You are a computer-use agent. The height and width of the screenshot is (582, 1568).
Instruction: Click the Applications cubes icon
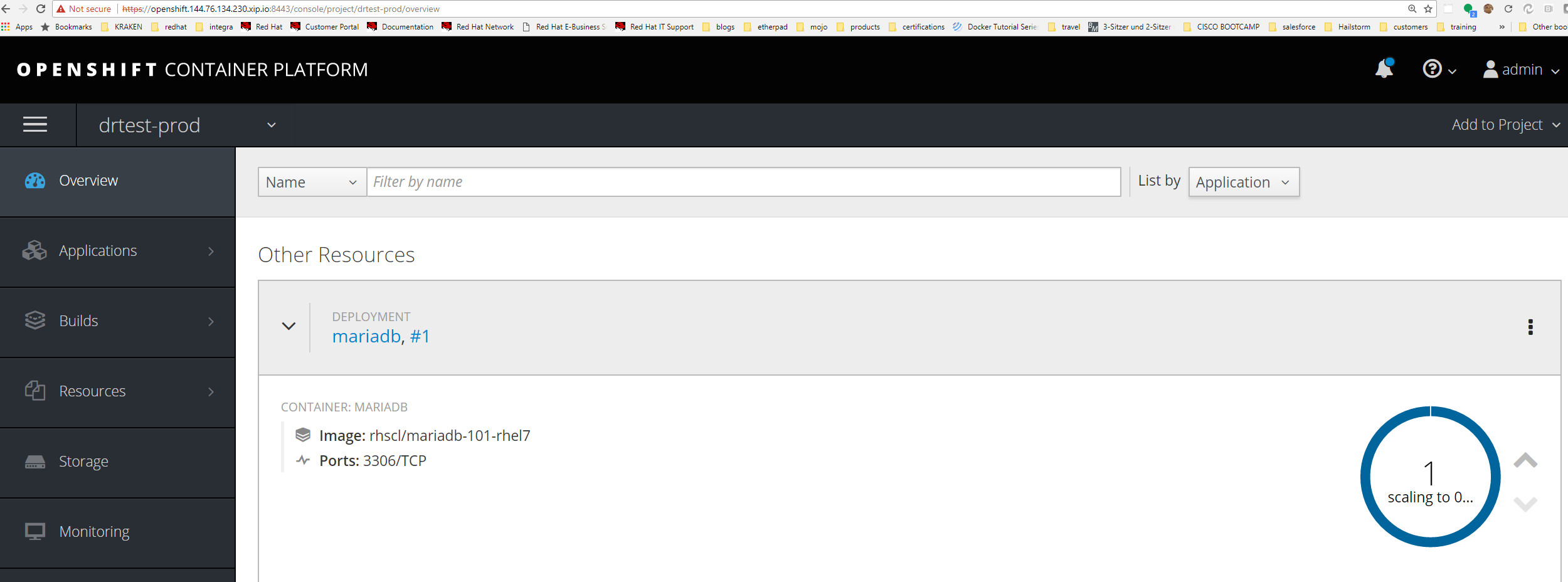coord(34,251)
